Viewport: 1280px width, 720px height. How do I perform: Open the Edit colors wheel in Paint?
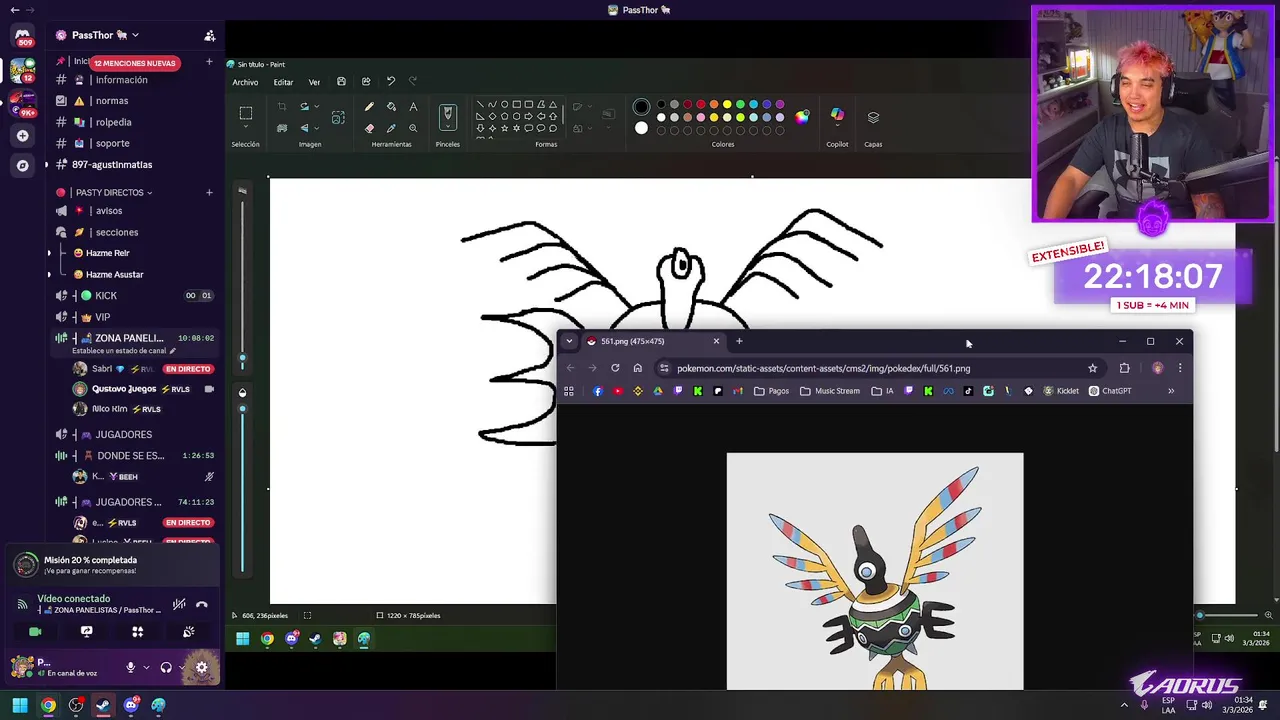[802, 117]
